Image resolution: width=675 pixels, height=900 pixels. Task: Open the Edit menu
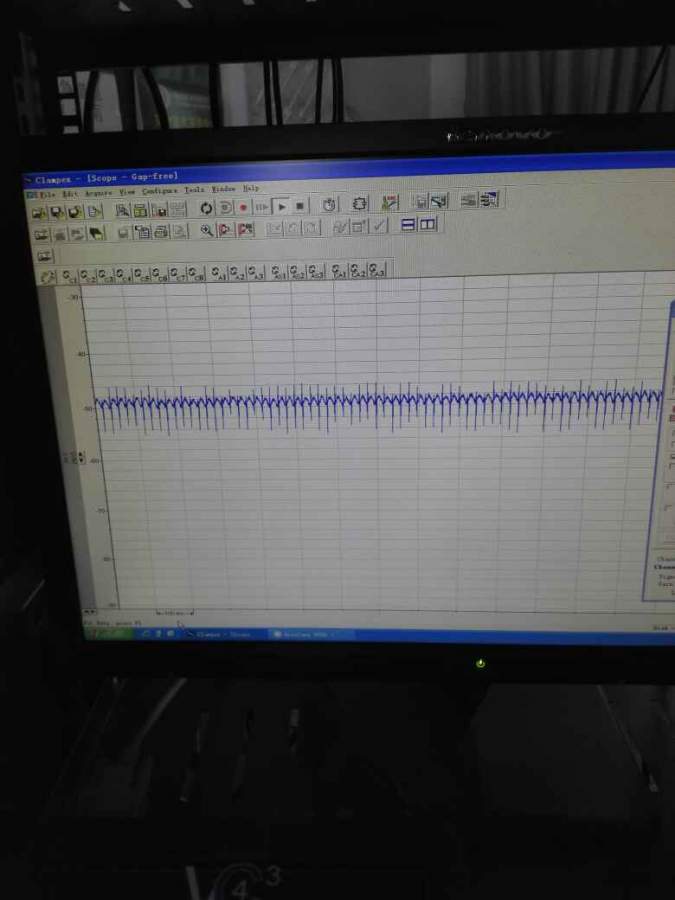[x=69, y=193]
